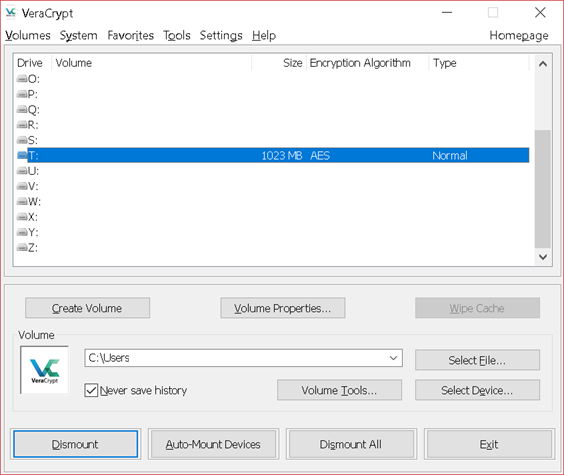Select drive letter W: label
564x475 pixels.
[x=35, y=202]
